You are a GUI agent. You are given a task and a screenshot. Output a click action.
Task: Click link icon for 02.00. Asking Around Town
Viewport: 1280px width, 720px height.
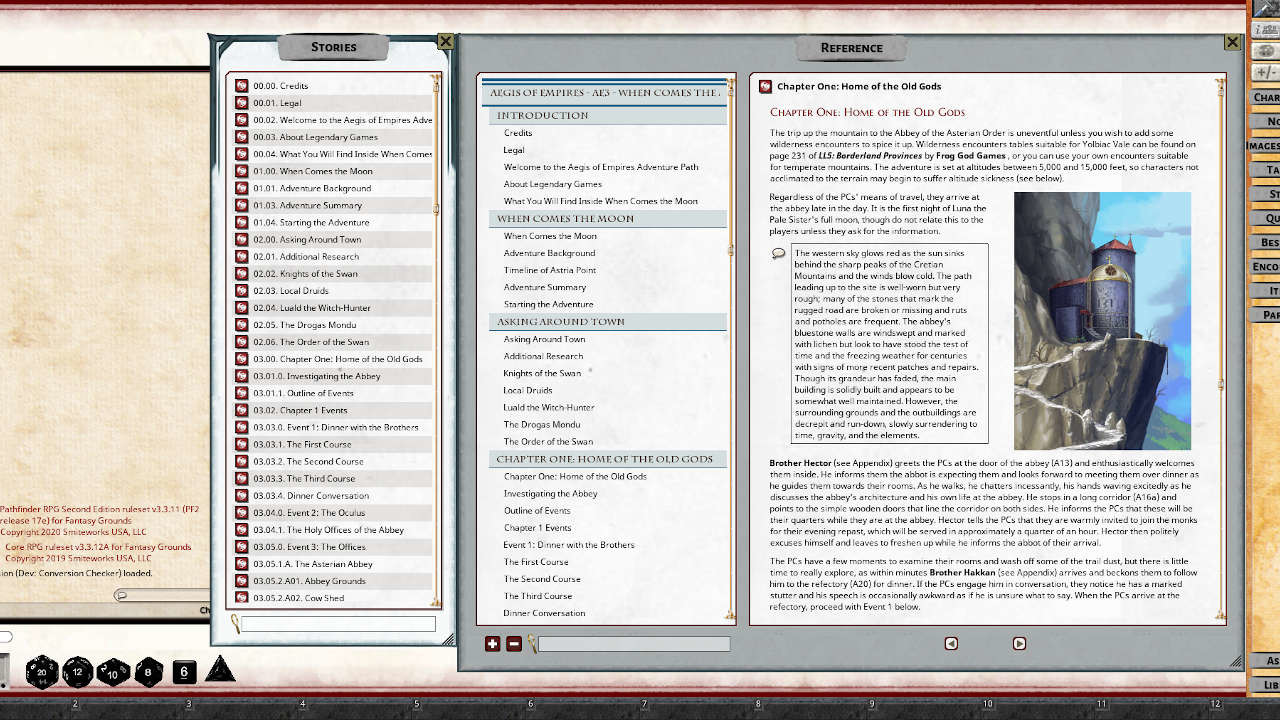(x=242, y=239)
